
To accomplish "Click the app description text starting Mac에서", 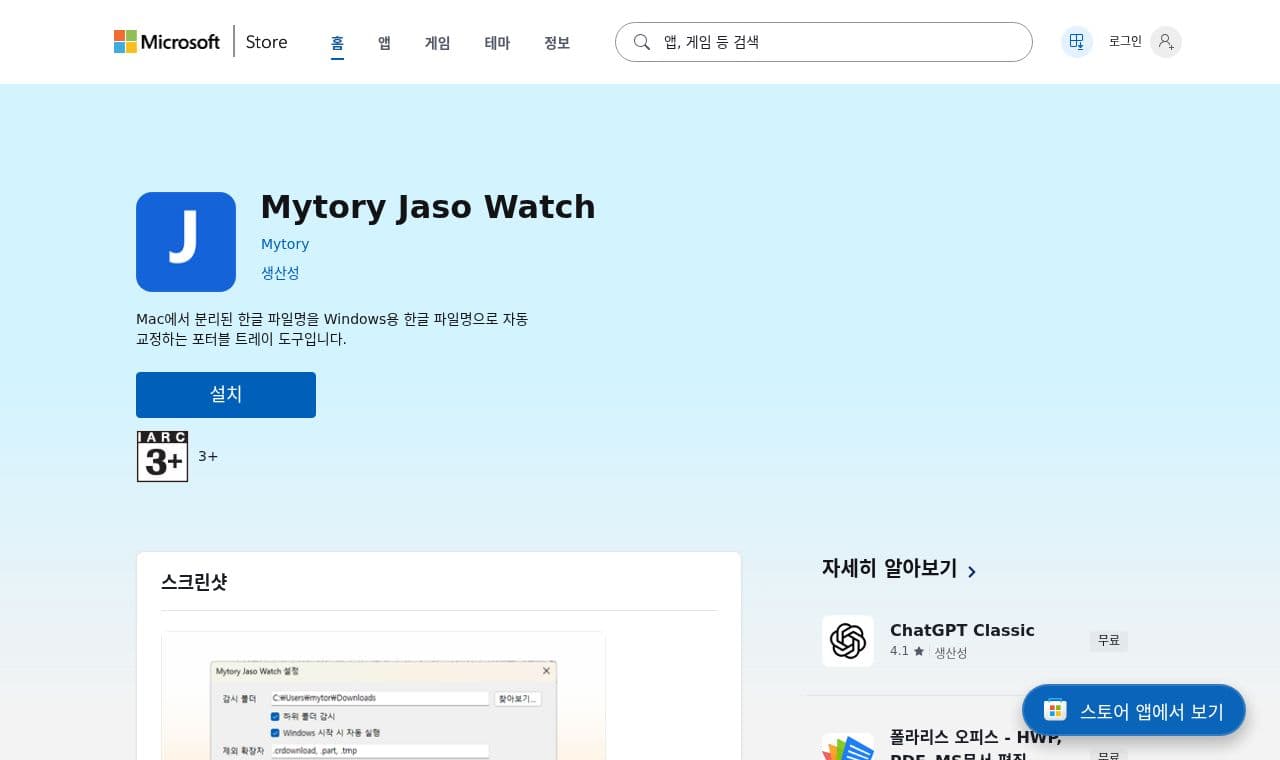I will [332, 329].
